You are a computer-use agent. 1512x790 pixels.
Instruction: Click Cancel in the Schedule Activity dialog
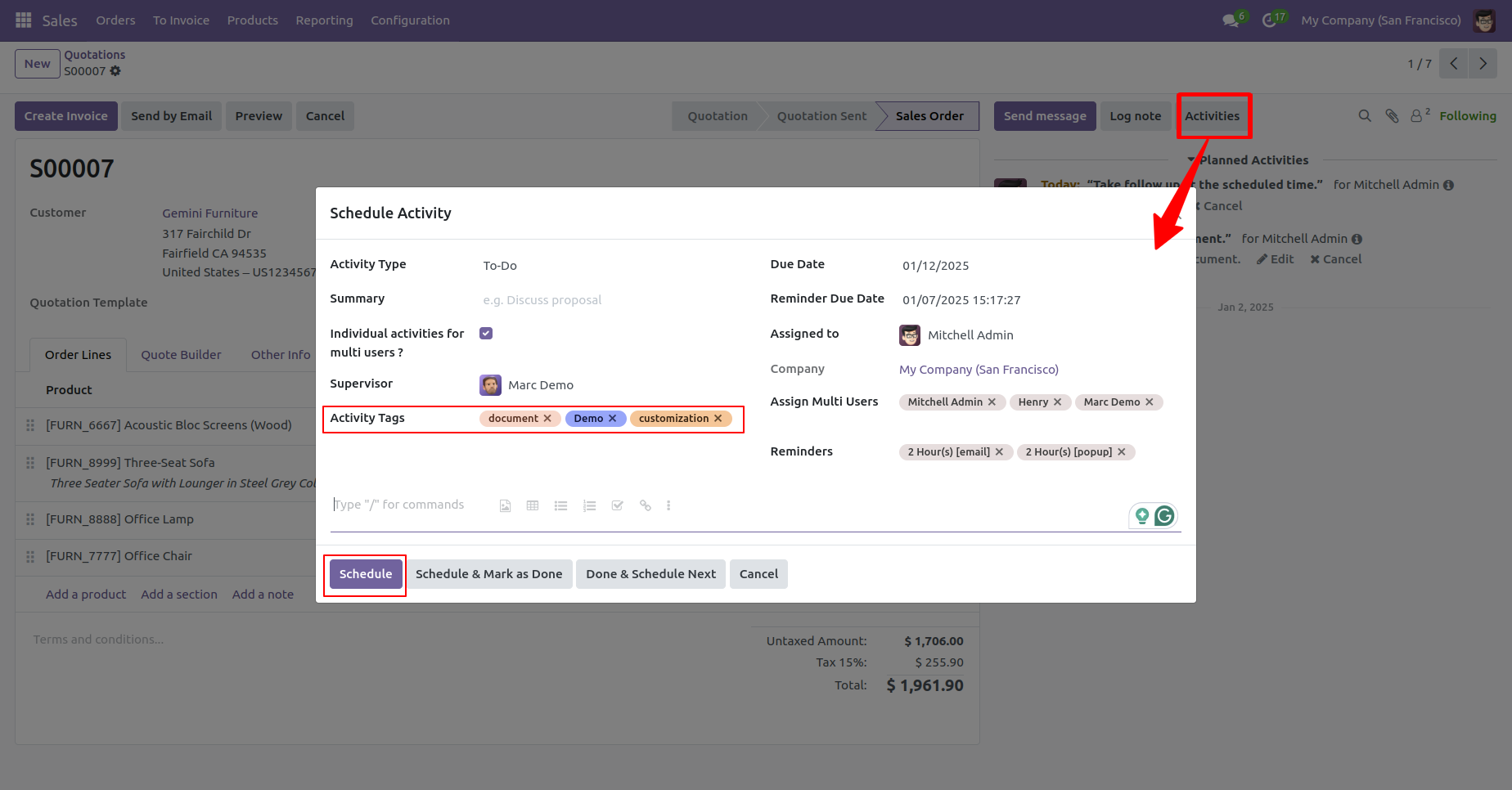point(758,574)
